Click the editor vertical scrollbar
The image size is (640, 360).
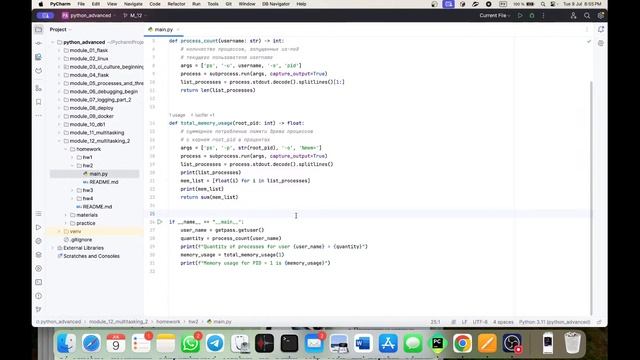[x=591, y=198]
